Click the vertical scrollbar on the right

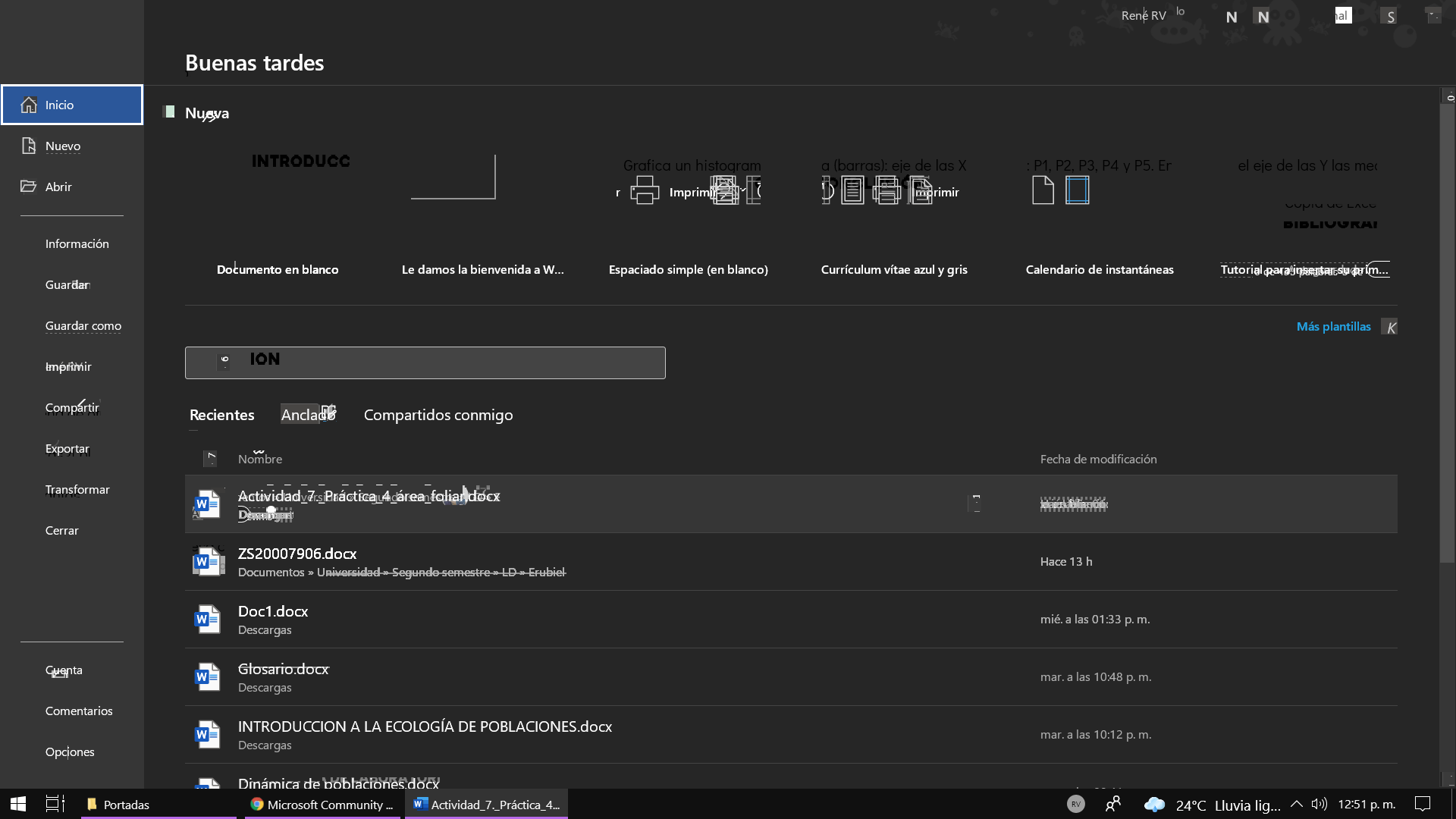pyautogui.click(x=1448, y=334)
